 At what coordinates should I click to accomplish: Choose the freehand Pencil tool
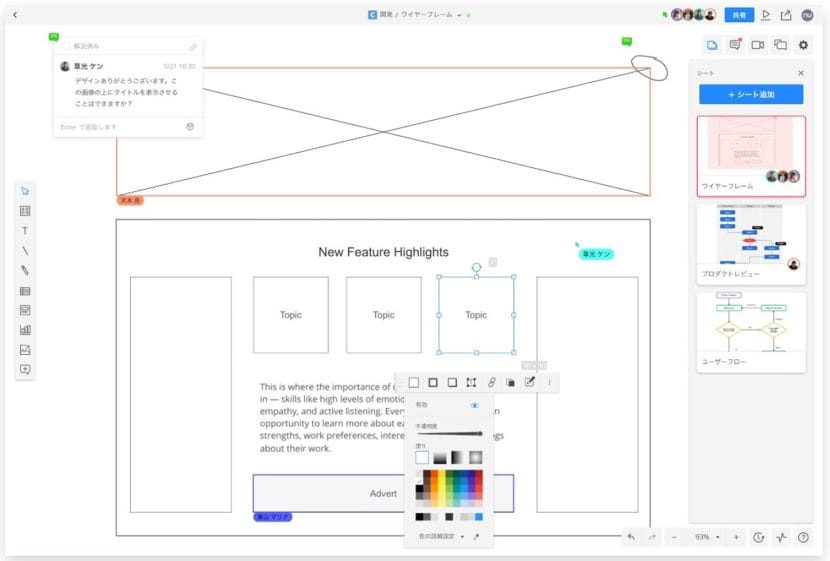click(25, 270)
